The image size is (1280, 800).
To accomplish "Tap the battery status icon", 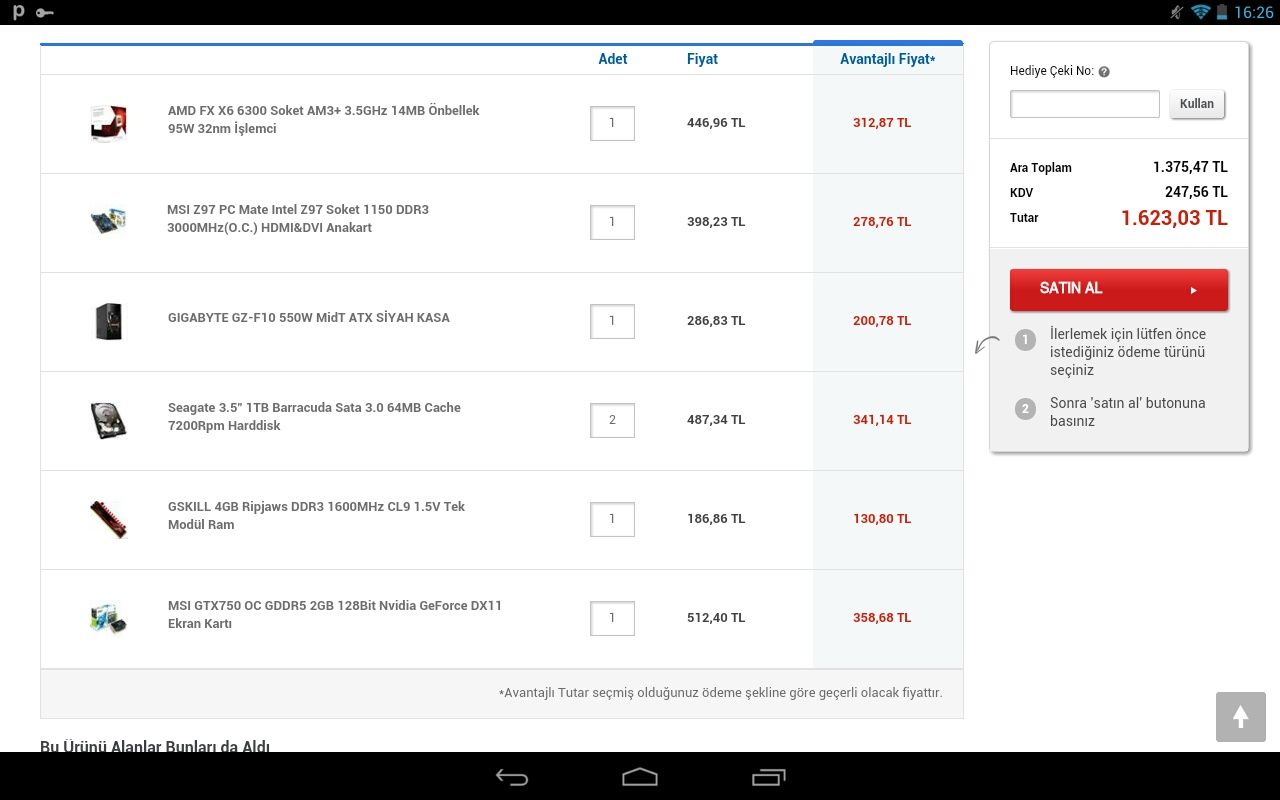I will click(1222, 12).
